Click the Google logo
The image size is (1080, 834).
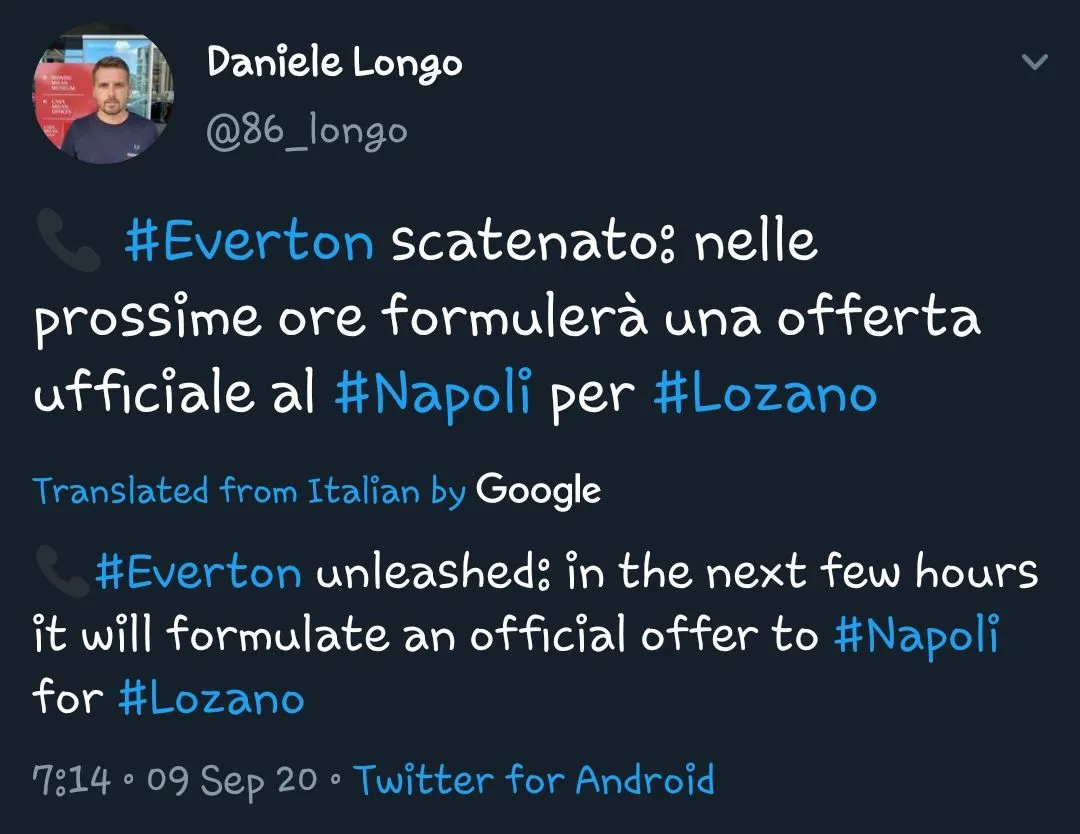(x=538, y=491)
